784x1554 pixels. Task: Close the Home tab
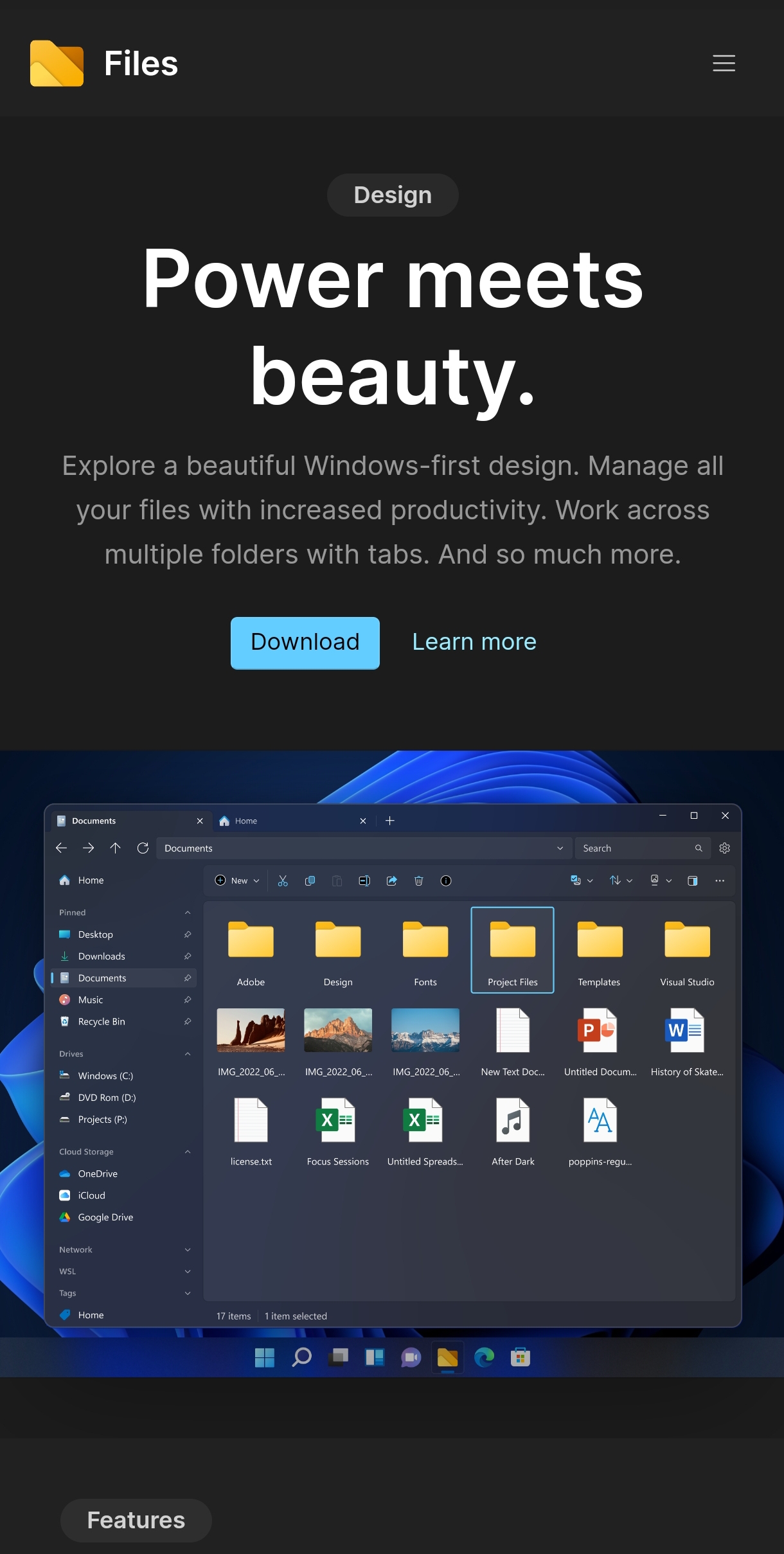pos(363,821)
